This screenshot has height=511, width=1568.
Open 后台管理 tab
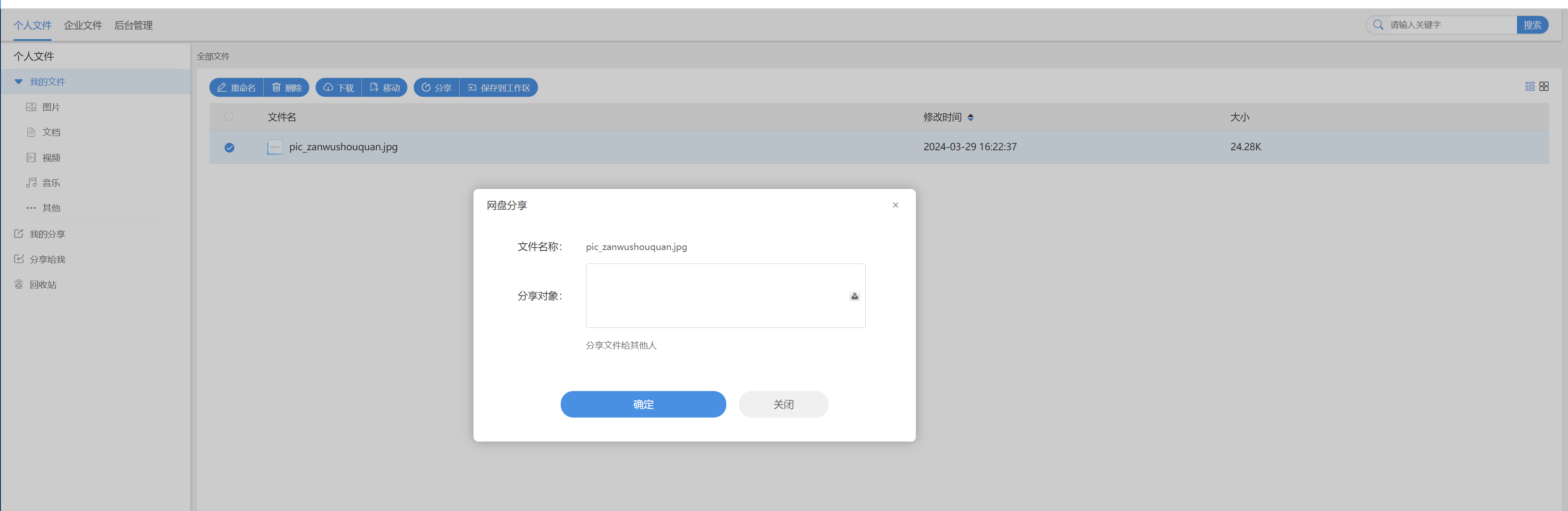(133, 26)
